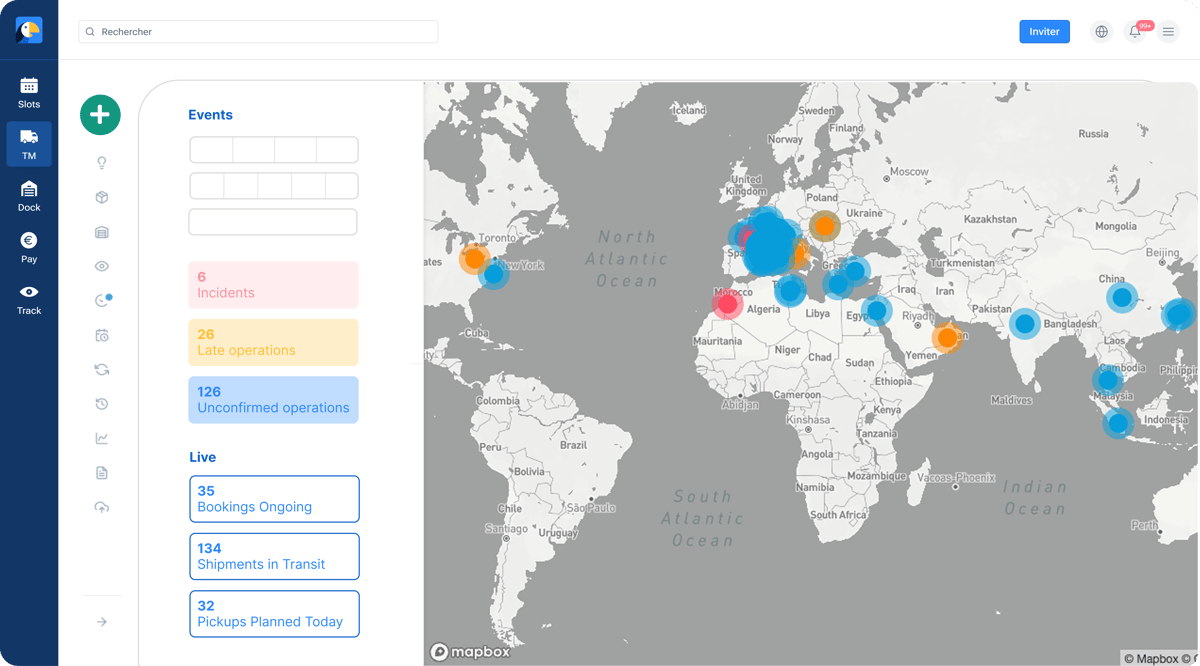Image resolution: width=1200 pixels, height=666 pixels.
Task: Click the refresh sync arrows icon
Action: (x=101, y=370)
